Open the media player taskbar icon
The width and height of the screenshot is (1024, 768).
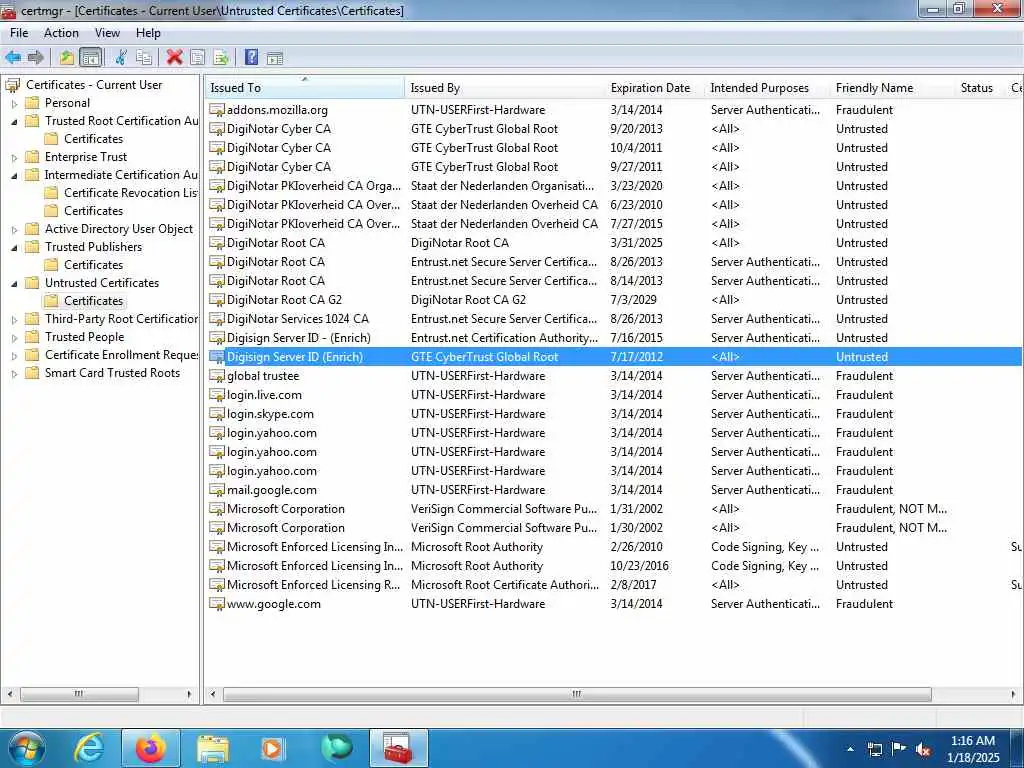[x=273, y=748]
